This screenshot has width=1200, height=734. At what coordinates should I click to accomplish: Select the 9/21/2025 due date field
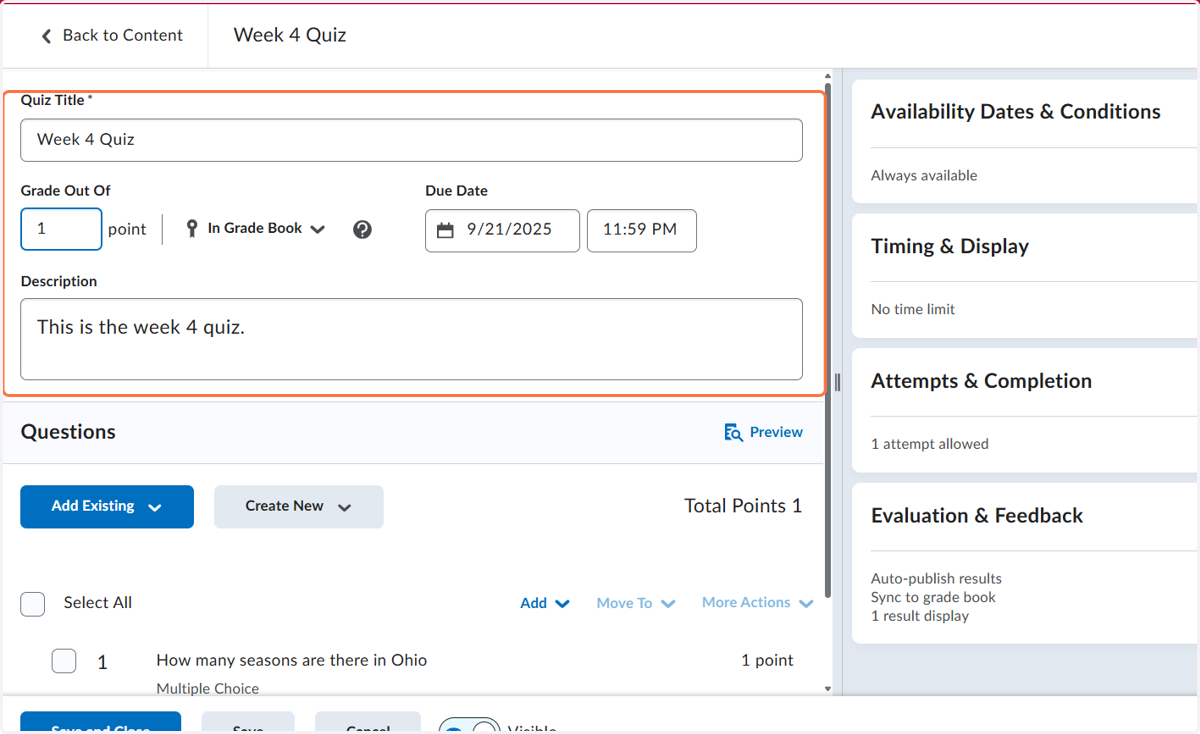tap(502, 230)
